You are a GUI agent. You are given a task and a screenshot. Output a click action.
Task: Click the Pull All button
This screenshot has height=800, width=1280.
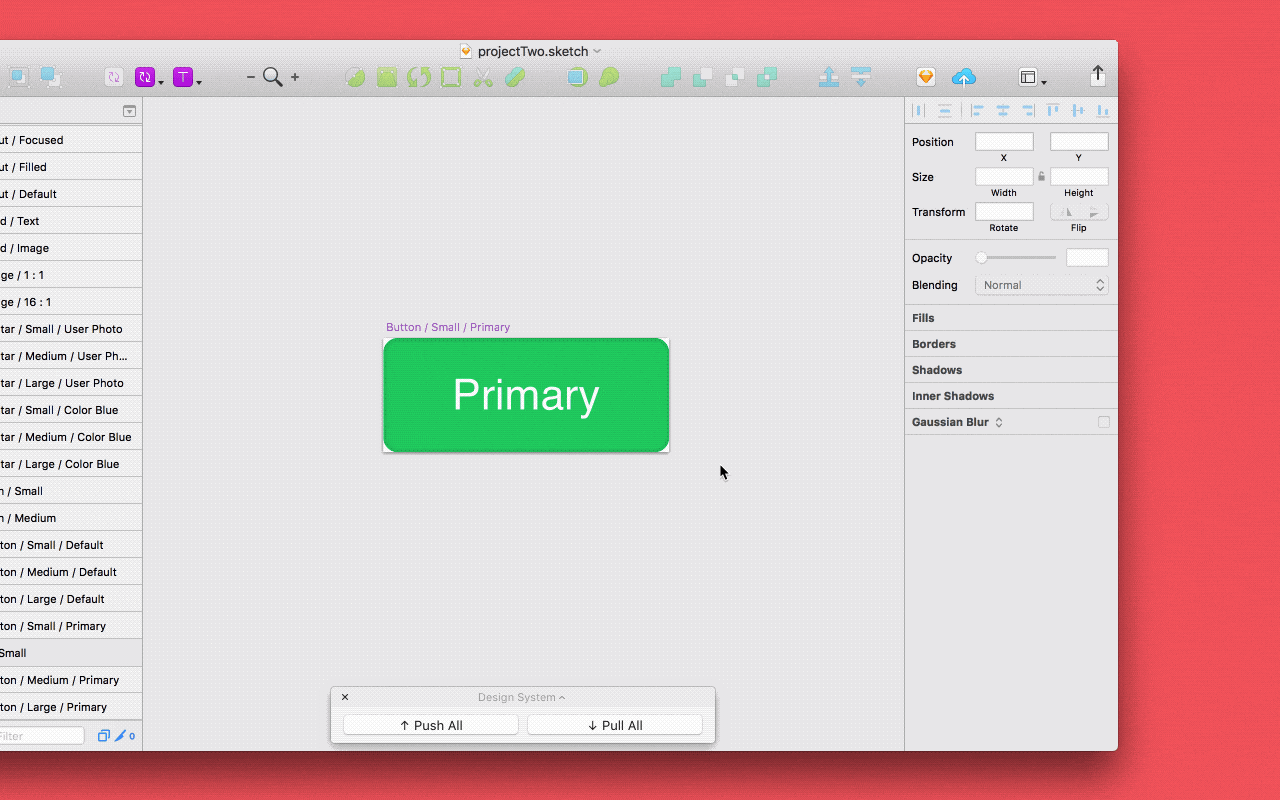[614, 725]
